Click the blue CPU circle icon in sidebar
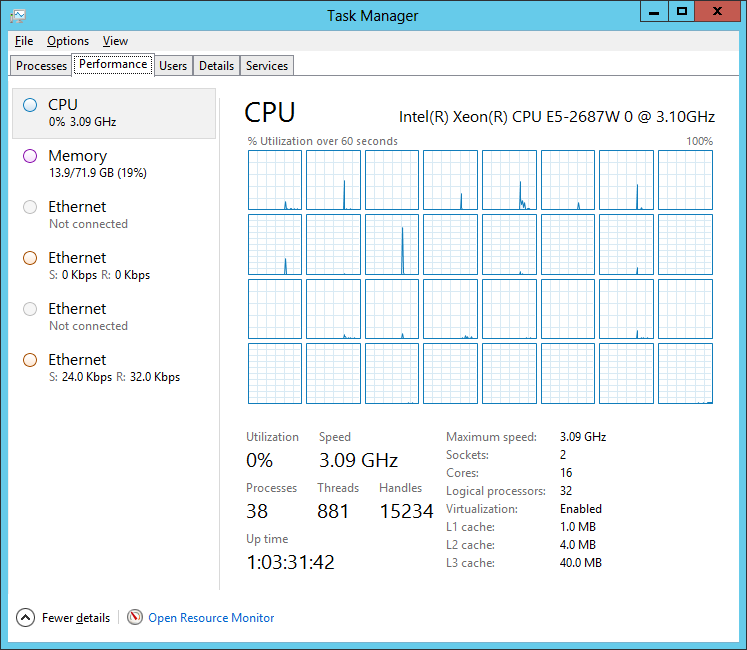The image size is (747, 650). click(x=30, y=105)
